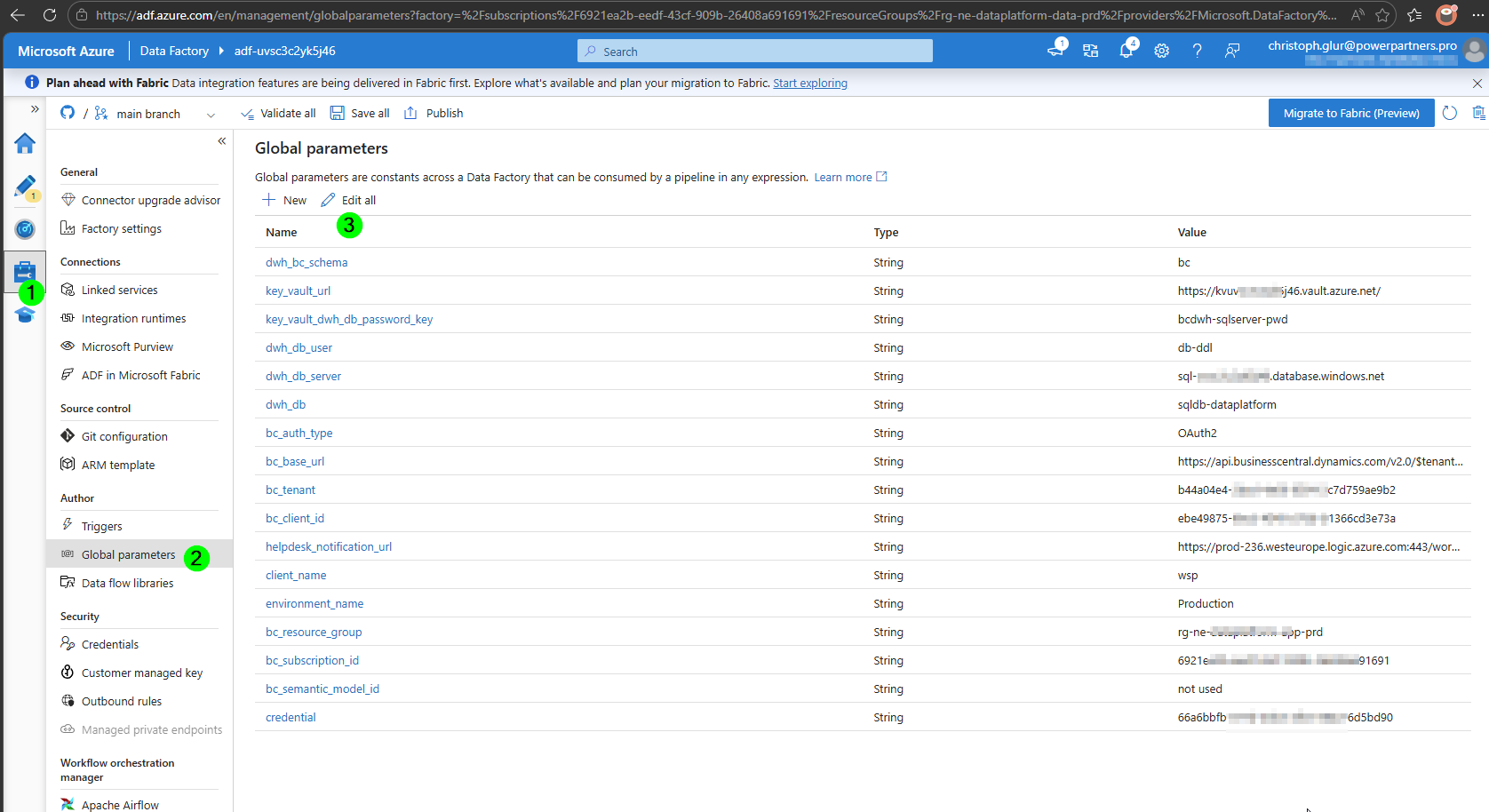1489x812 pixels.
Task: Open the helpdesk_notification_url parameter
Action: pos(329,547)
